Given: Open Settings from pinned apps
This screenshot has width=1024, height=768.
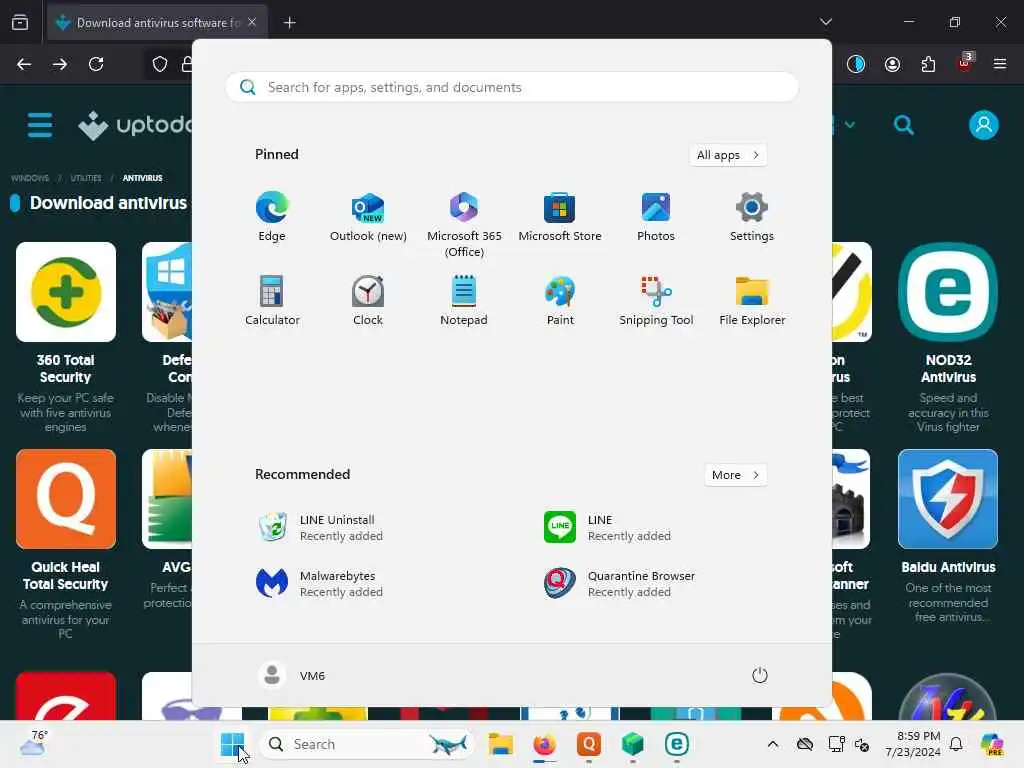Looking at the screenshot, I should (x=752, y=217).
